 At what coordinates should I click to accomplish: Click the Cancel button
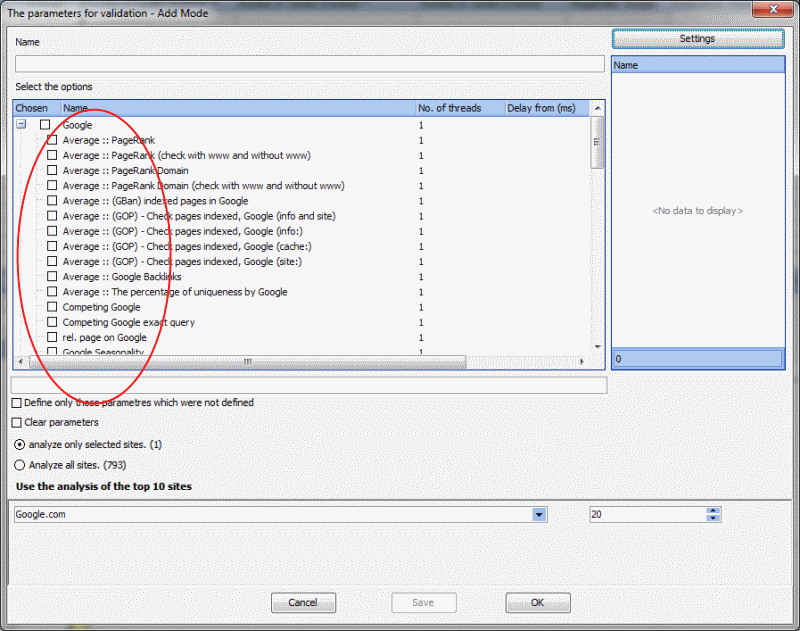pos(302,603)
